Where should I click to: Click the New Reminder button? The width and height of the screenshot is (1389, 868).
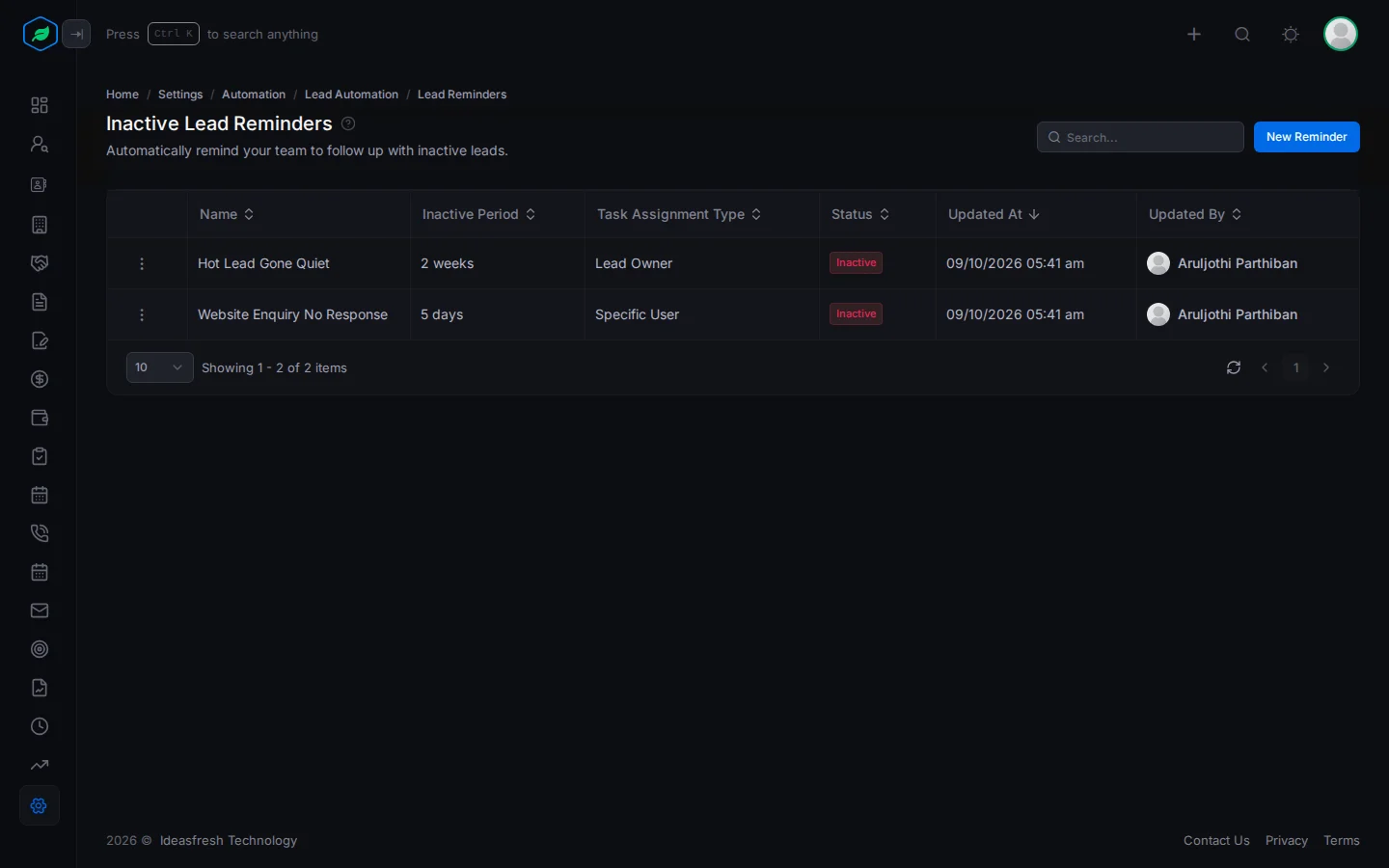[x=1307, y=137]
